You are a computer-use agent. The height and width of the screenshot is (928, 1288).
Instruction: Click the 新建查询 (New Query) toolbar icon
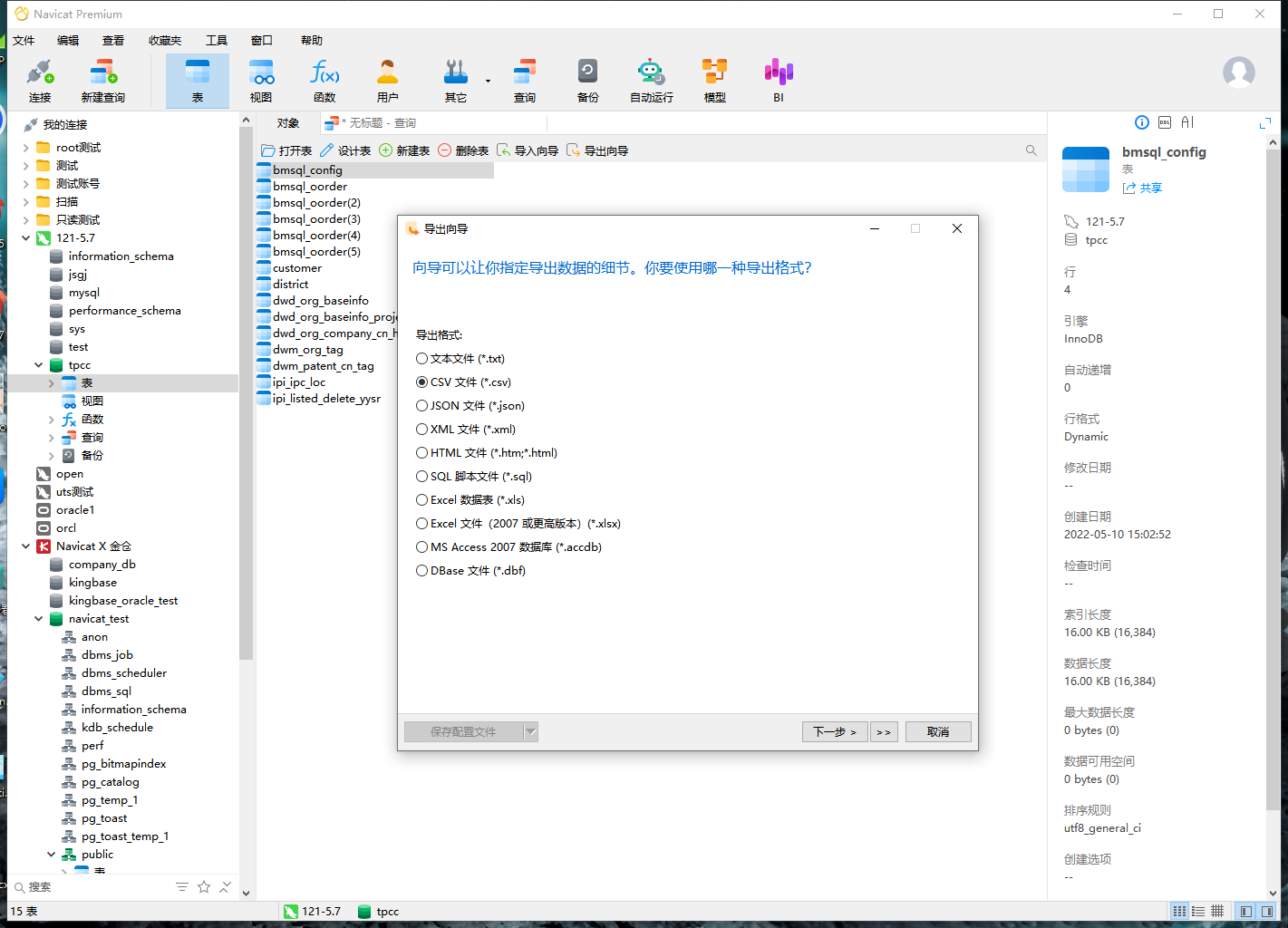pos(102,81)
